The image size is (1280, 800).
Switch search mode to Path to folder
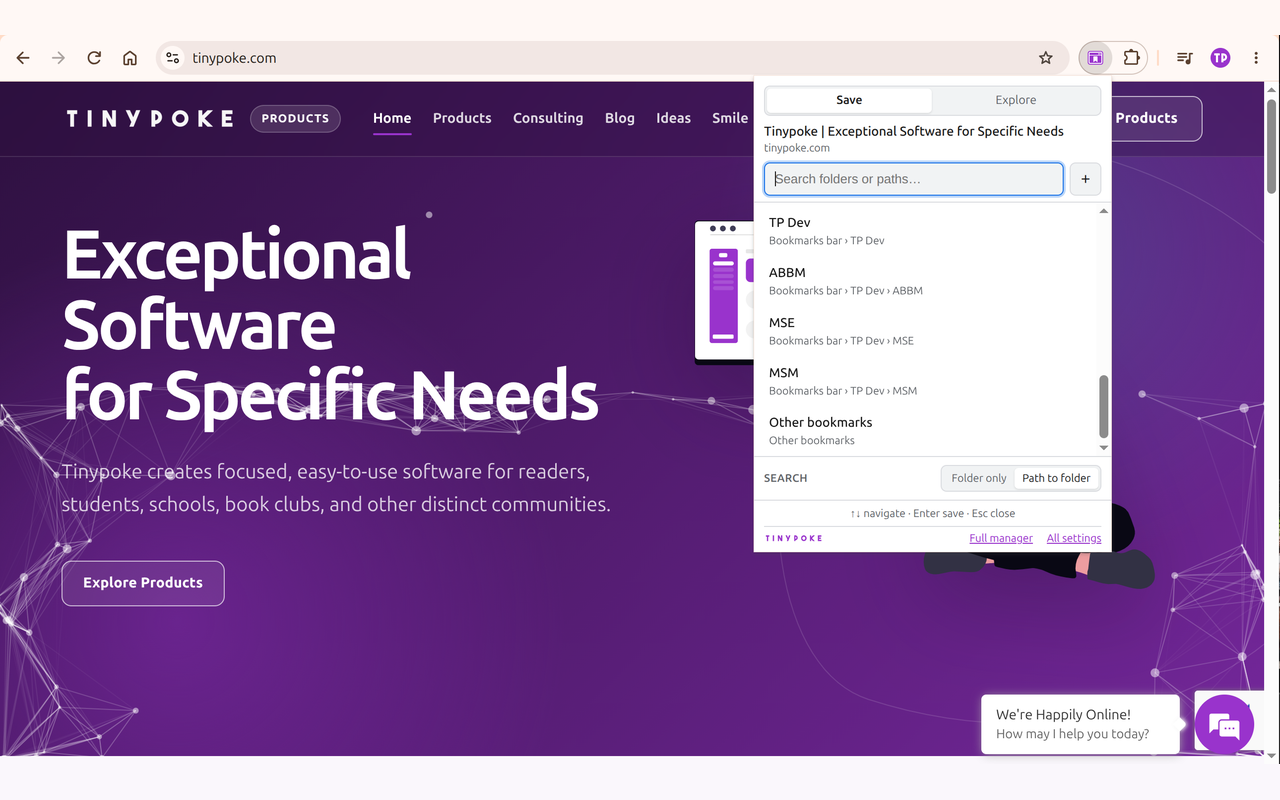1056,478
